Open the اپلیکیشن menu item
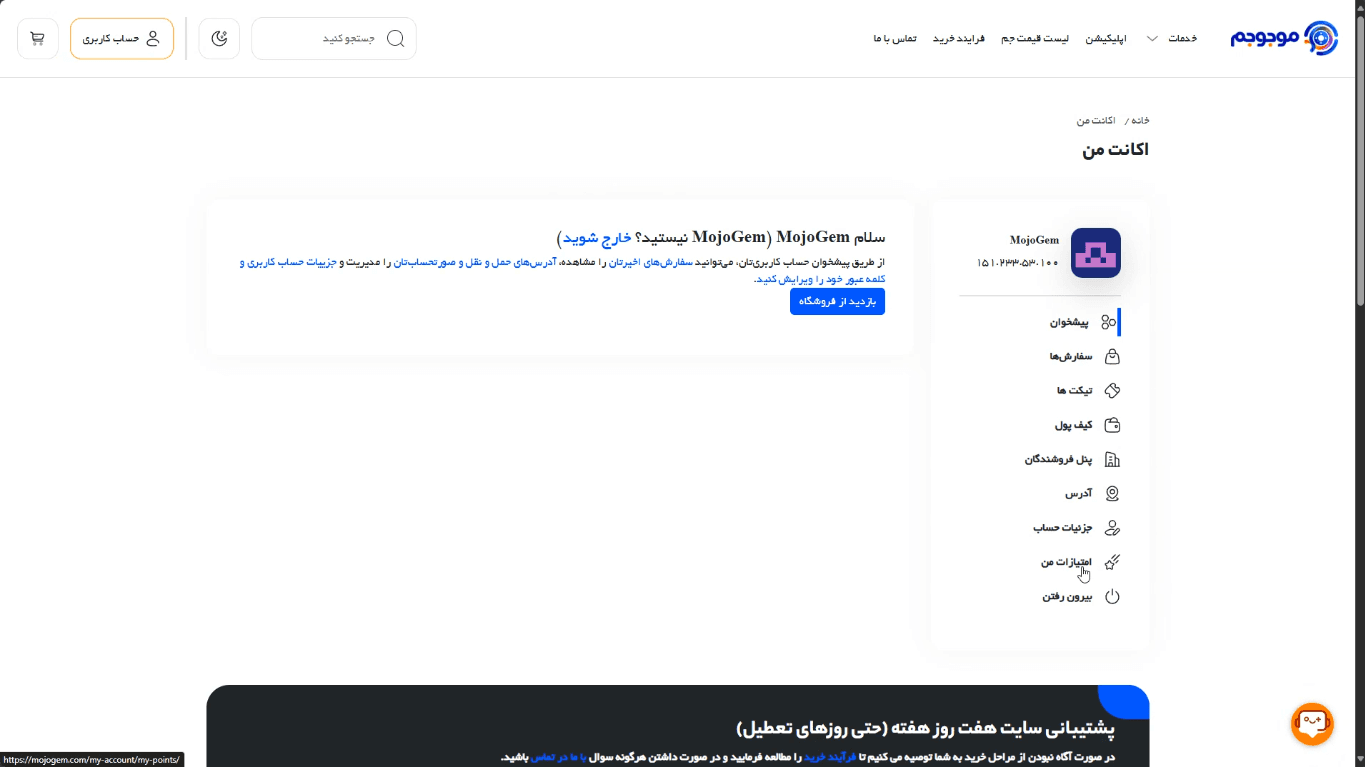The height and width of the screenshot is (767, 1365). pos(1106,38)
